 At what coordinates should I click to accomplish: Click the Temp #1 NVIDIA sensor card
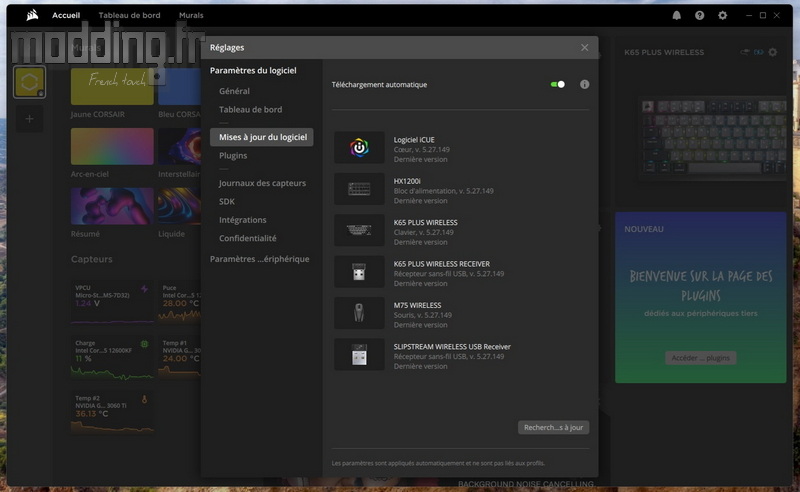pos(180,357)
